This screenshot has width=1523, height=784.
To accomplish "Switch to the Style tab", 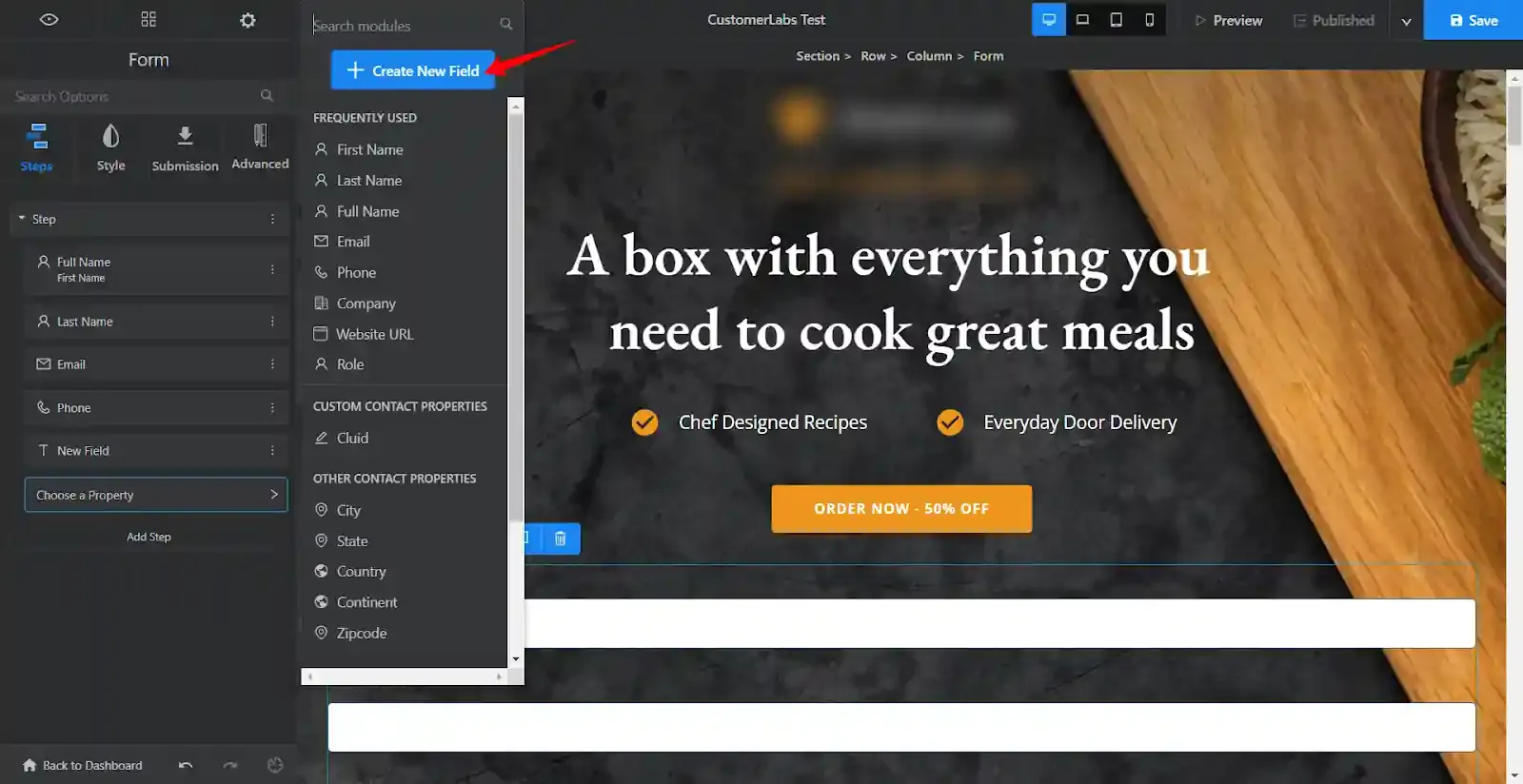I will [x=110, y=147].
